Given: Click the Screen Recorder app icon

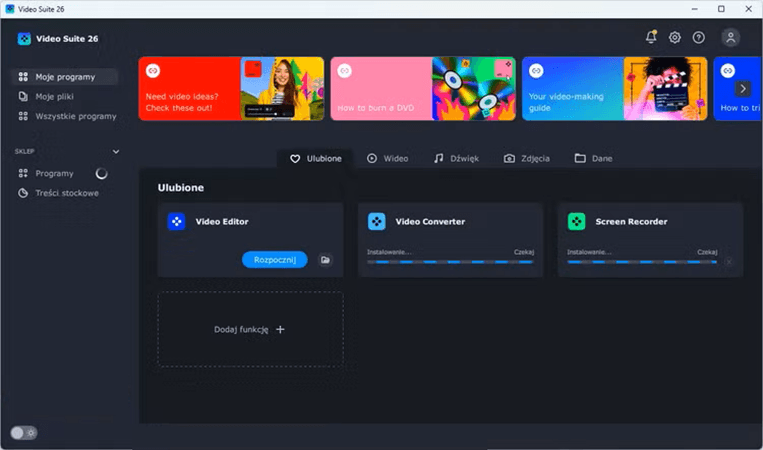Looking at the screenshot, I should click(x=577, y=221).
